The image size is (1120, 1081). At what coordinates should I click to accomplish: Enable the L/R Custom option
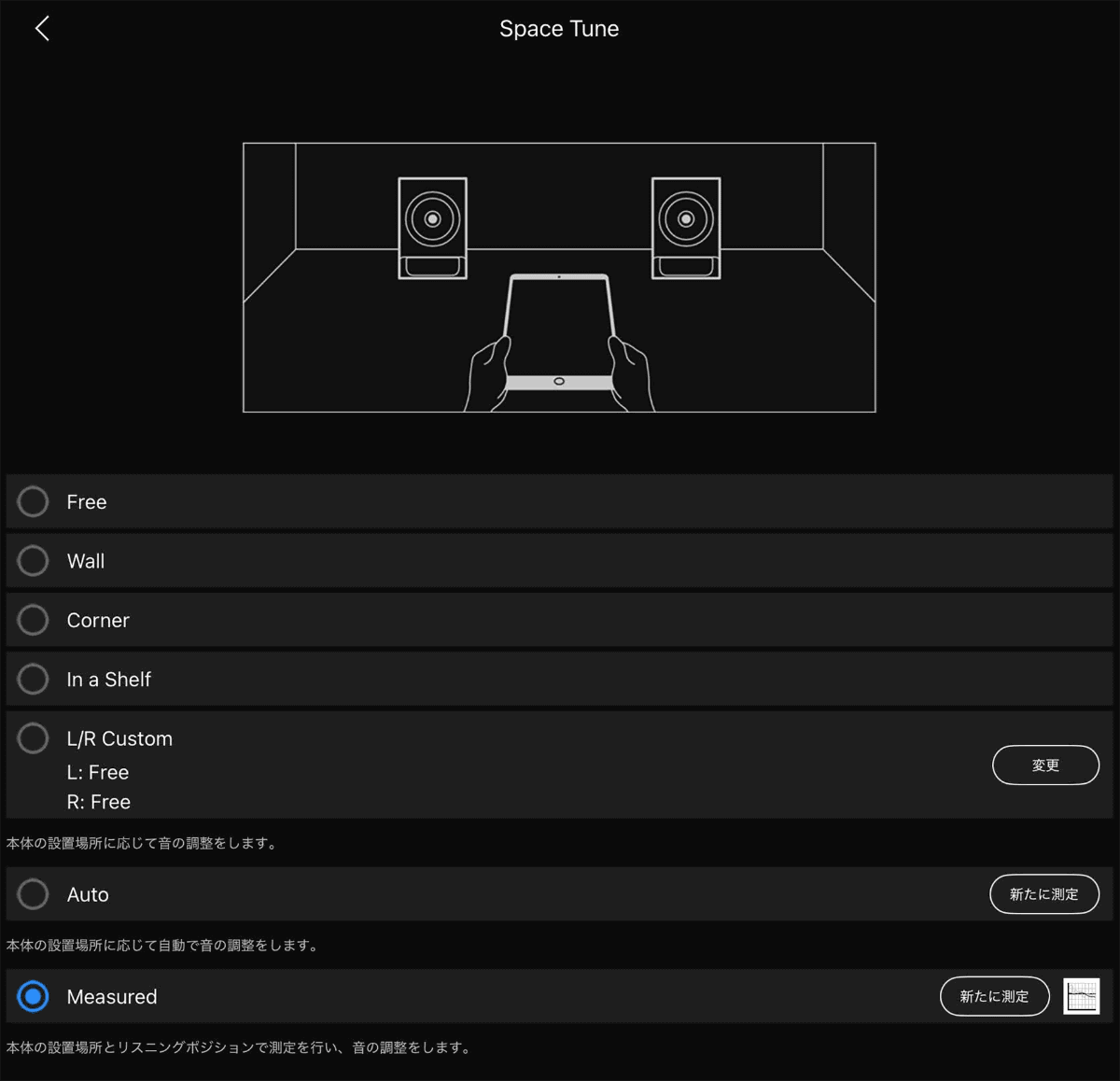[34, 738]
